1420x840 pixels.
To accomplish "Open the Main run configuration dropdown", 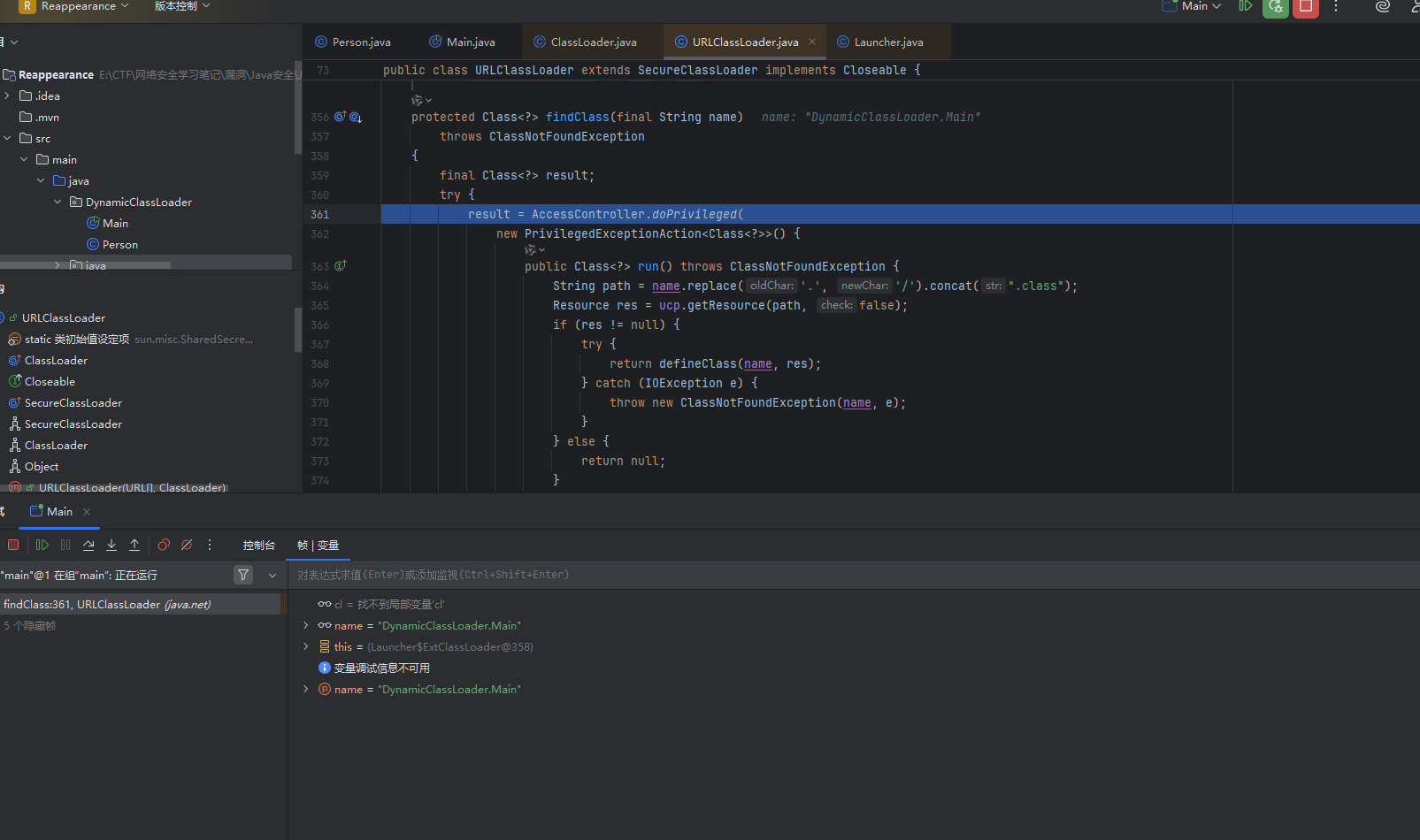I will coord(1193,6).
